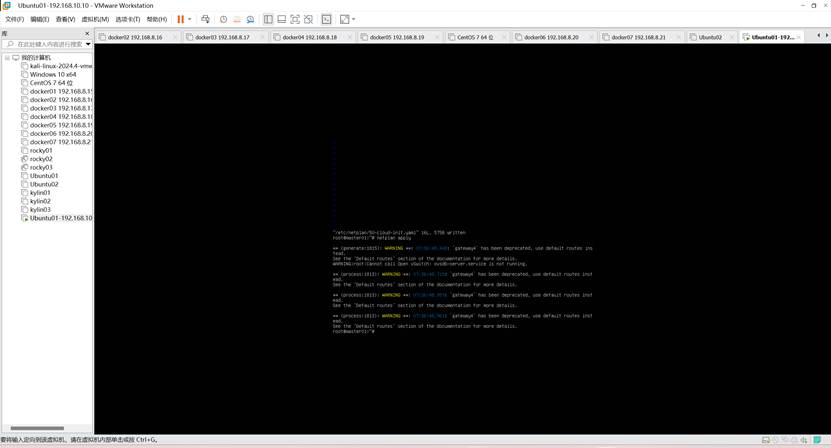
Task: Select rocky01 in the library
Action: [37, 151]
